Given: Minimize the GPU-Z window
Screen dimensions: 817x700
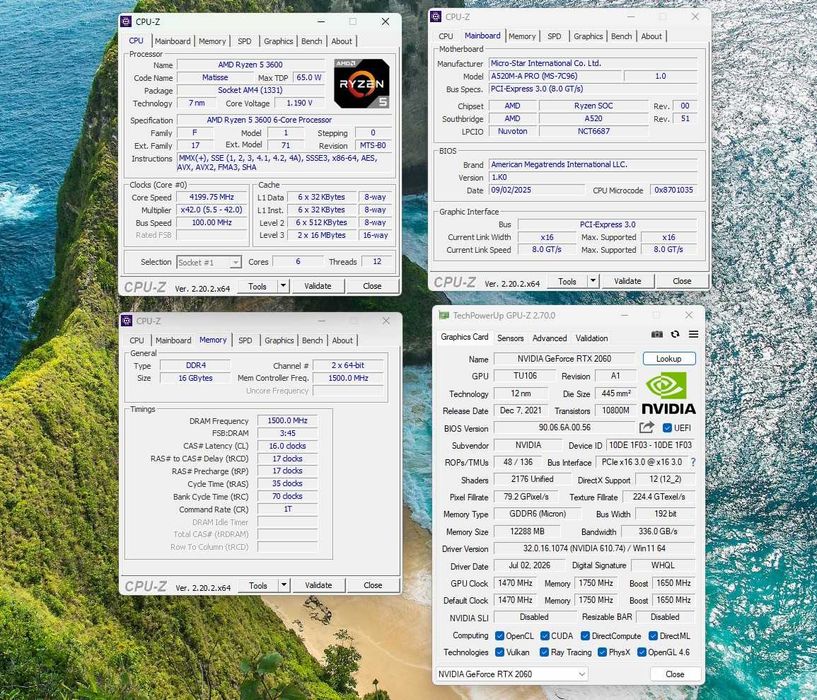Looking at the screenshot, I should click(x=624, y=315).
